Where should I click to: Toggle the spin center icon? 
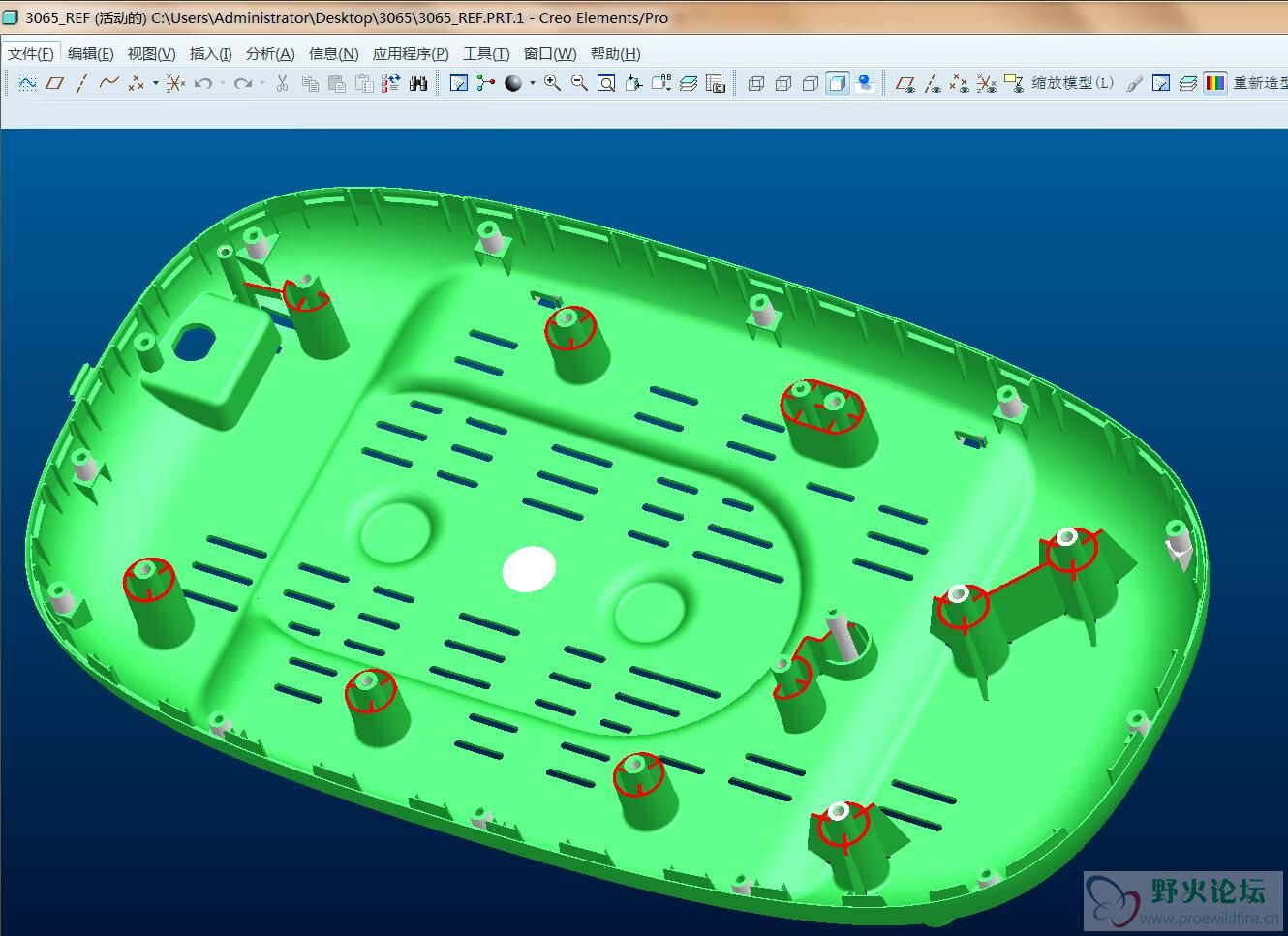coord(486,83)
